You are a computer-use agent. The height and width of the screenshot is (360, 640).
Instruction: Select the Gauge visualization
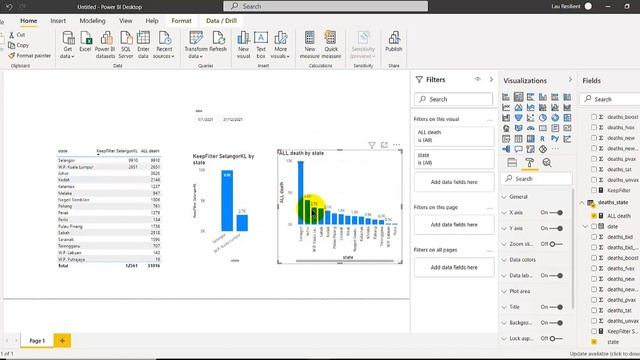[530, 128]
